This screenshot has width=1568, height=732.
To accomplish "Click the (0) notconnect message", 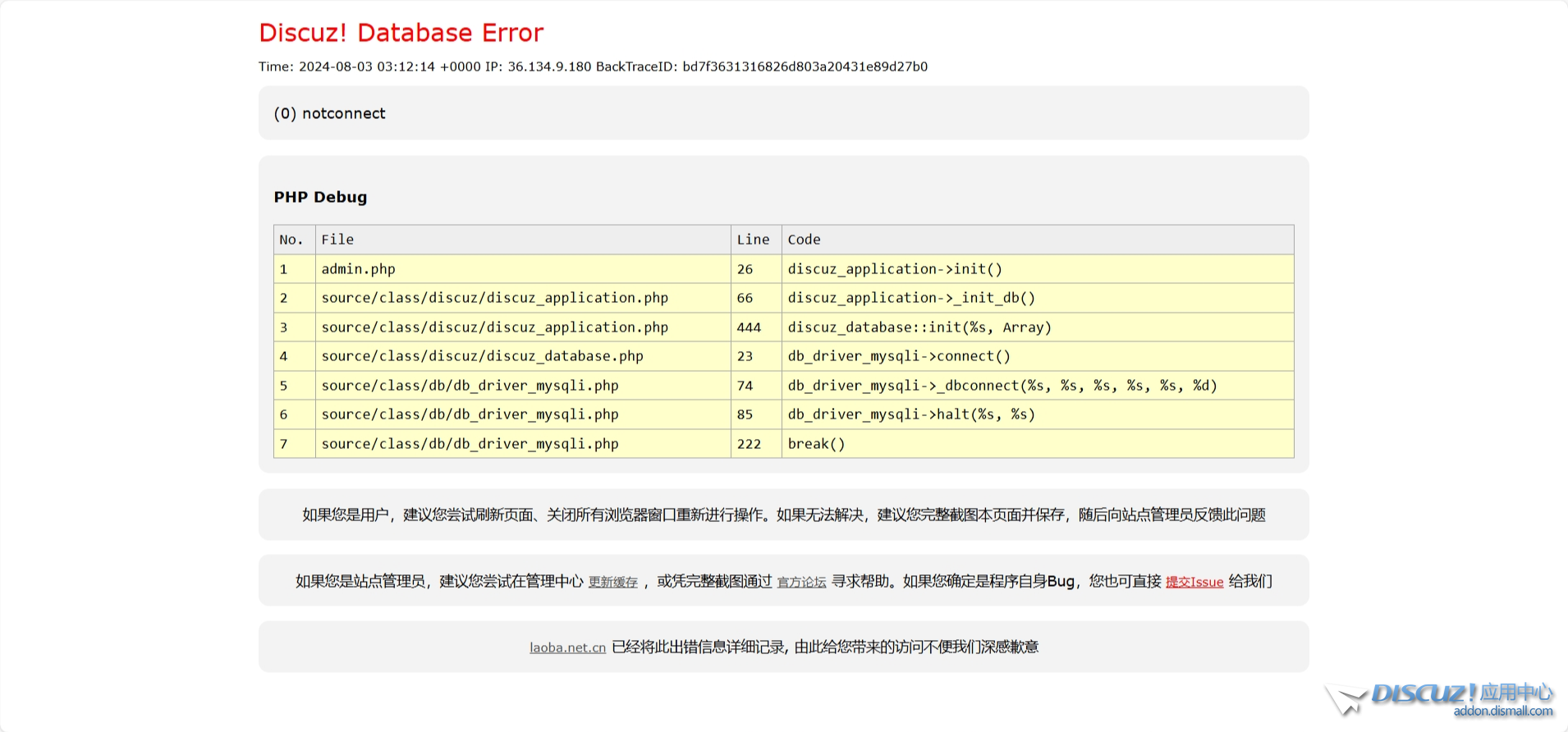I will (x=329, y=113).
